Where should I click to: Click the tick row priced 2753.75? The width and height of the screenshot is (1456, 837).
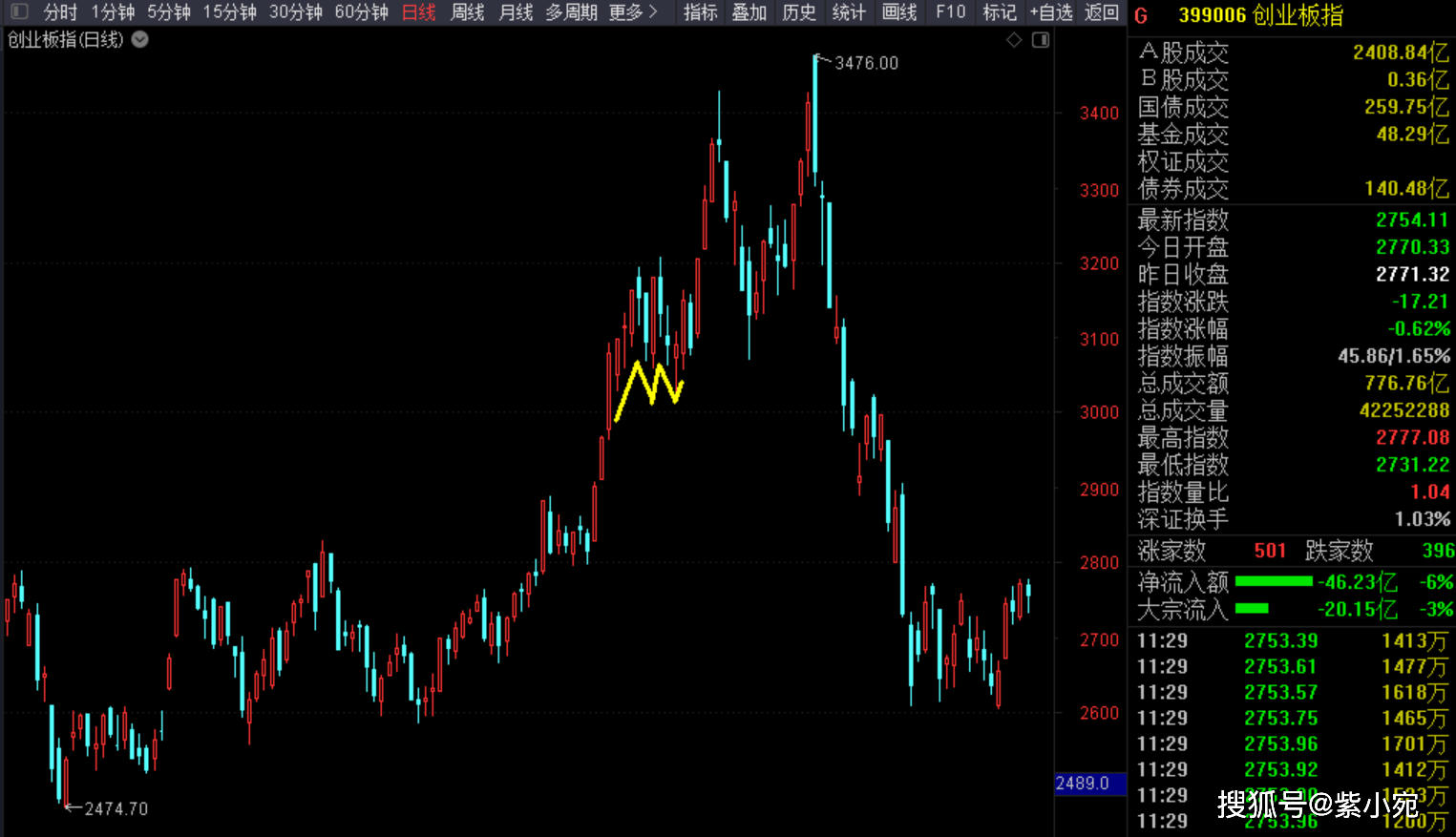1293,718
